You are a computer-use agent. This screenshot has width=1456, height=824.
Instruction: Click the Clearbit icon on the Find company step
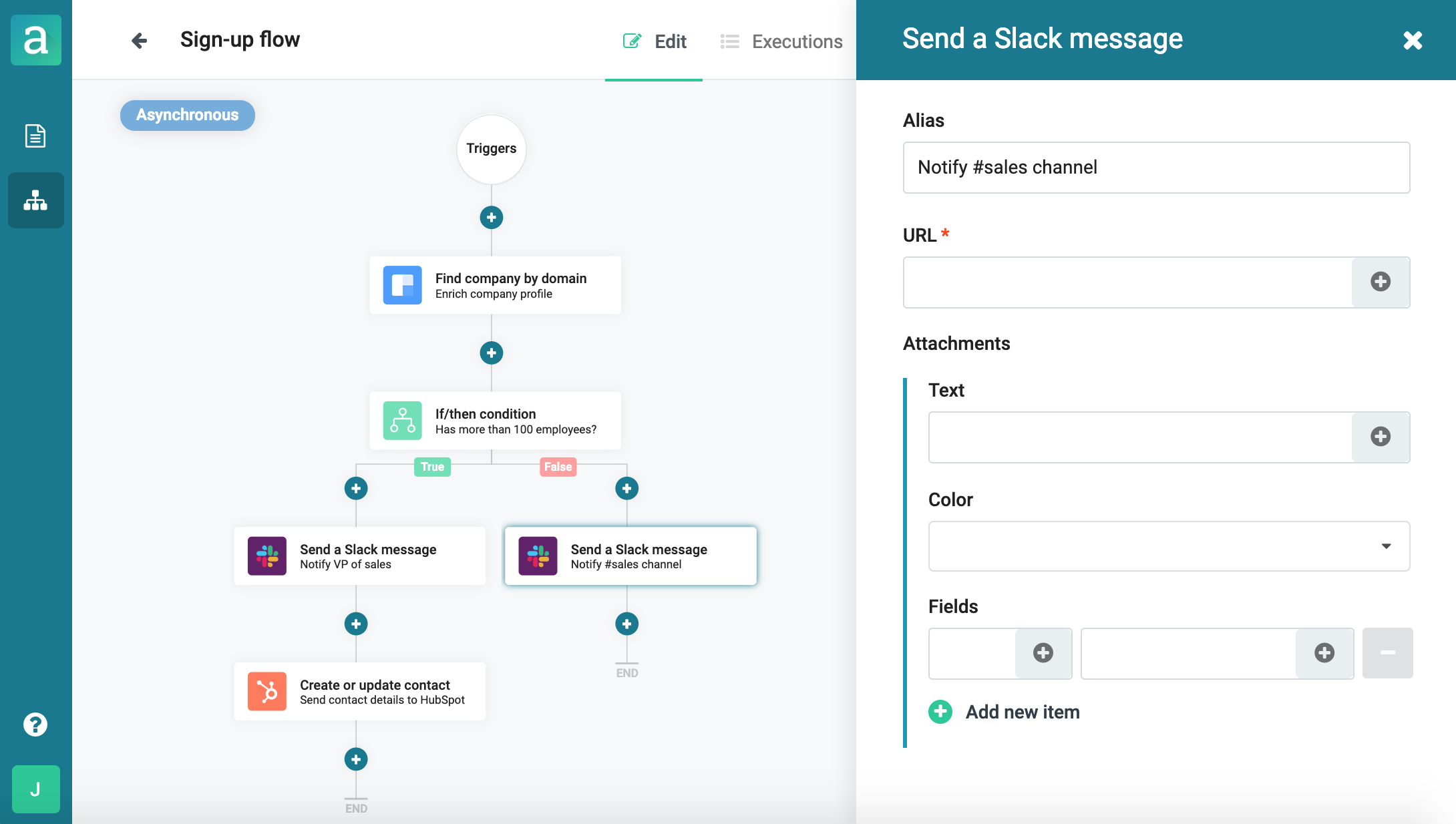click(403, 285)
